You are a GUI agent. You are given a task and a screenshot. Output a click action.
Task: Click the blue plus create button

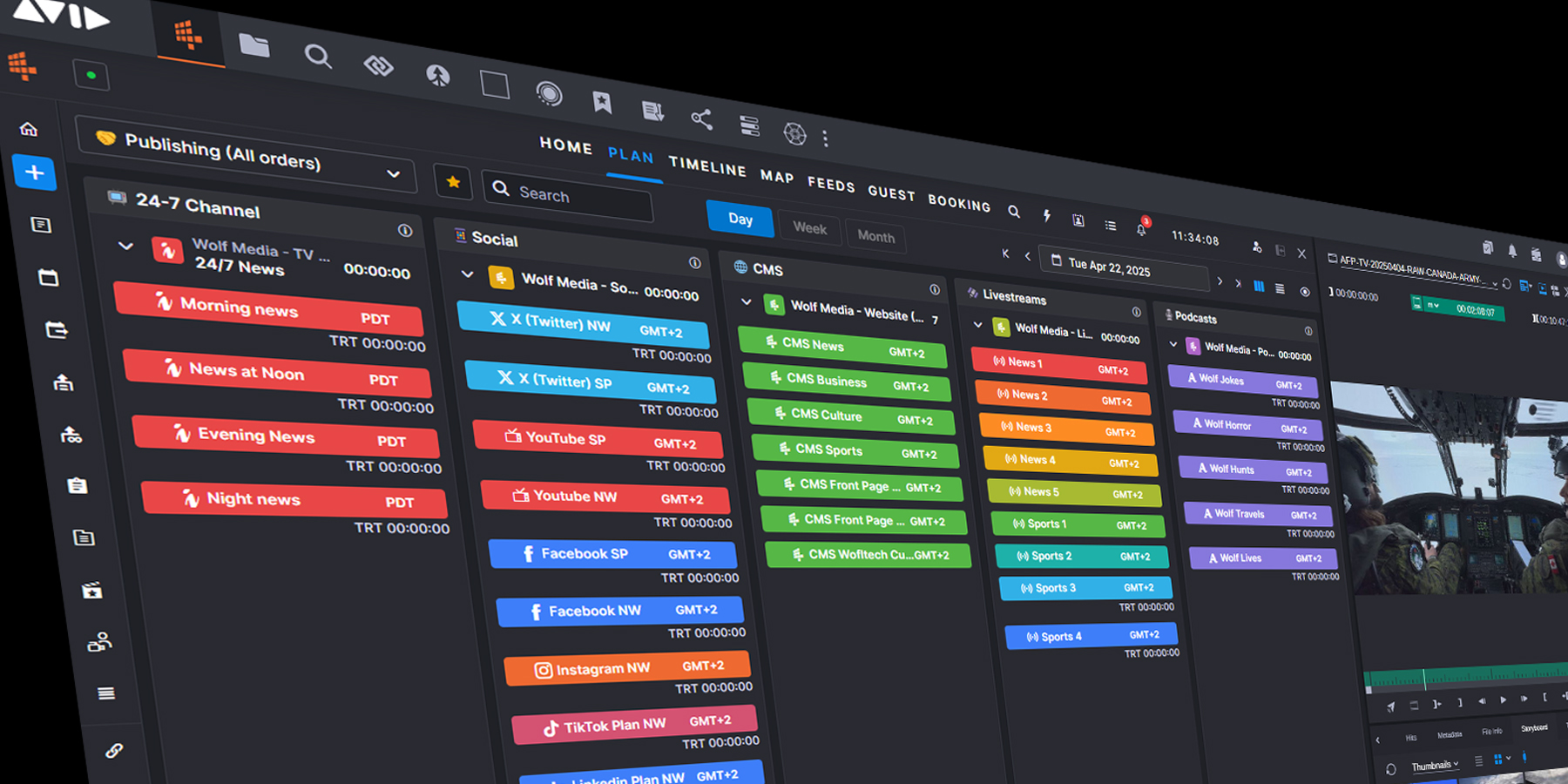(x=35, y=172)
